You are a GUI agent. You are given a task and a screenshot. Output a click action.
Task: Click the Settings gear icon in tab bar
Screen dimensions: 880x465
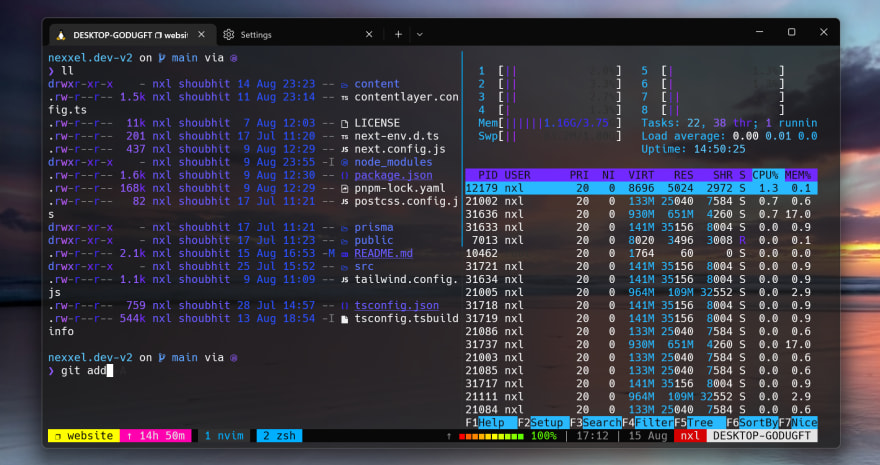click(229, 34)
